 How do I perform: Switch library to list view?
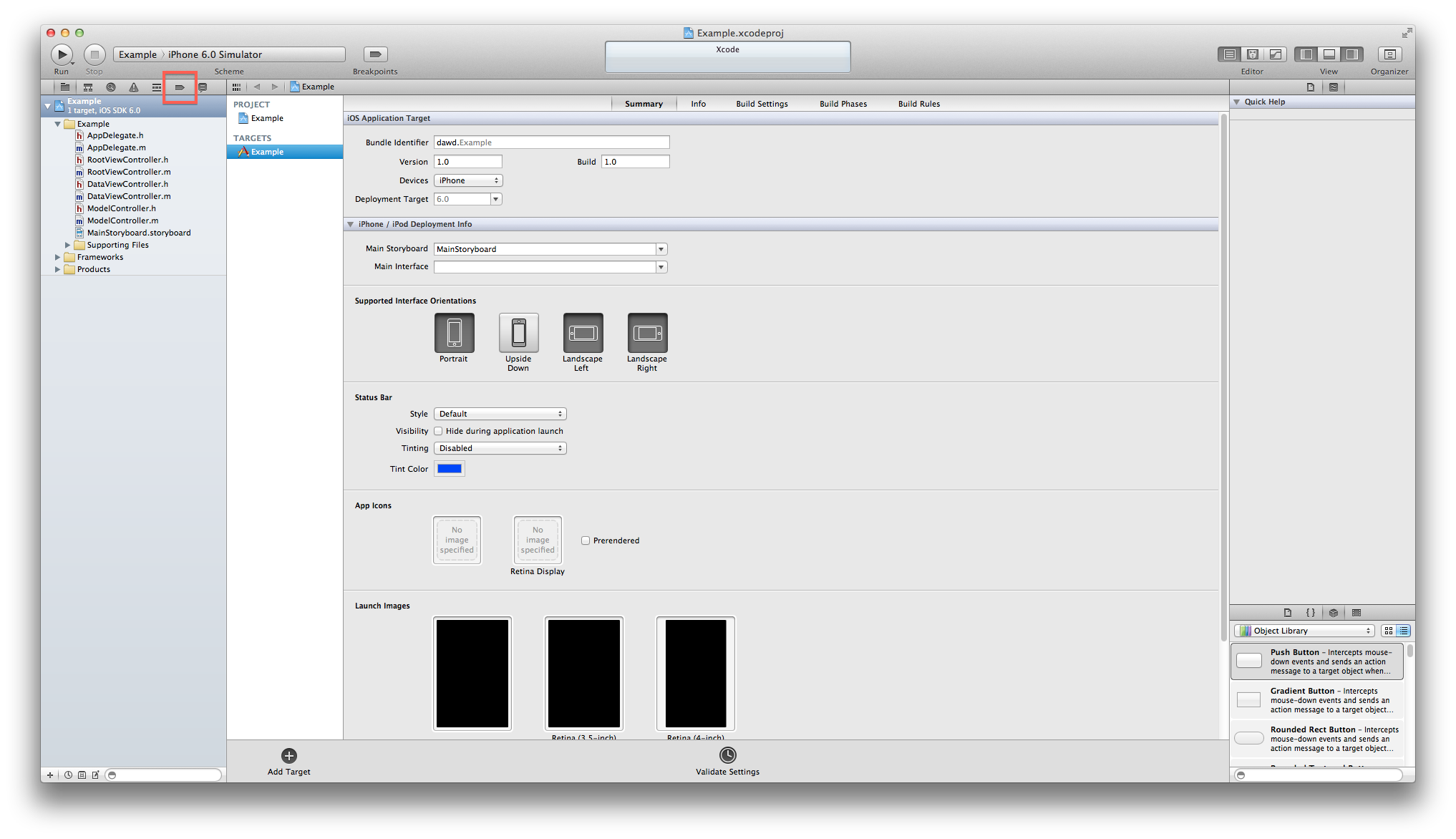1403,631
